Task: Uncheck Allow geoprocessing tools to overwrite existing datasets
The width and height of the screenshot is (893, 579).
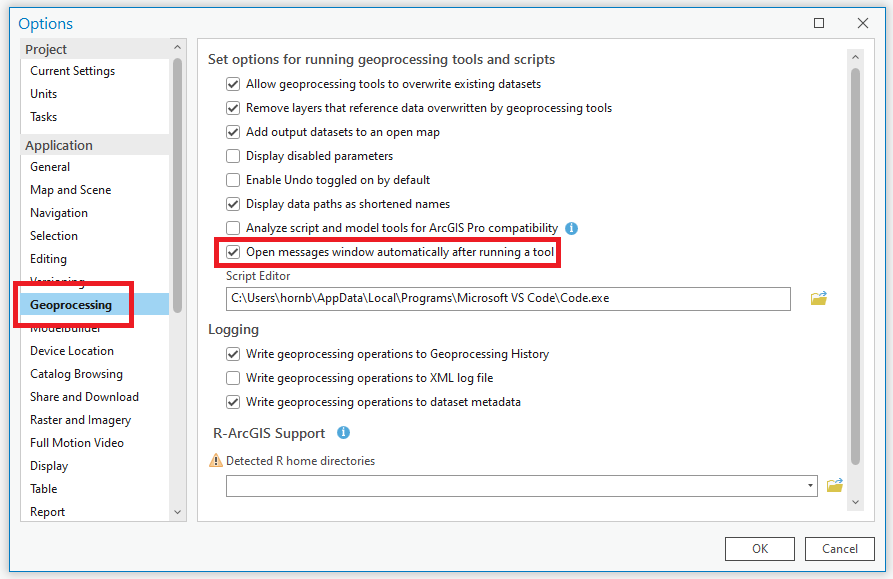Action: click(232, 84)
